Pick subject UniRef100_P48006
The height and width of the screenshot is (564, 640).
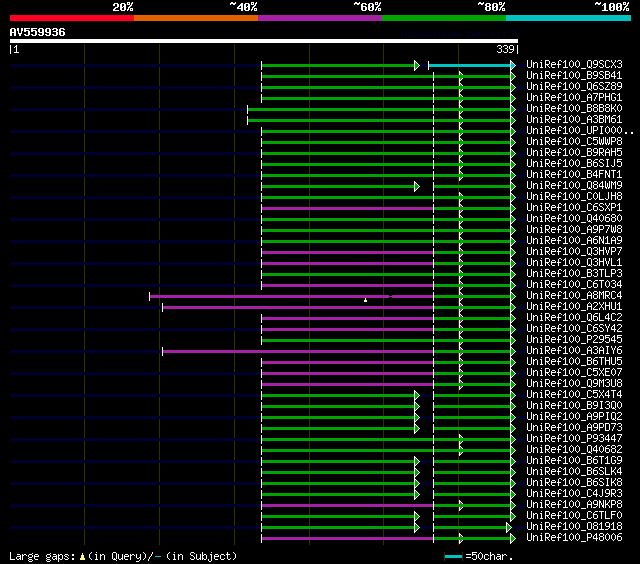click(574, 538)
